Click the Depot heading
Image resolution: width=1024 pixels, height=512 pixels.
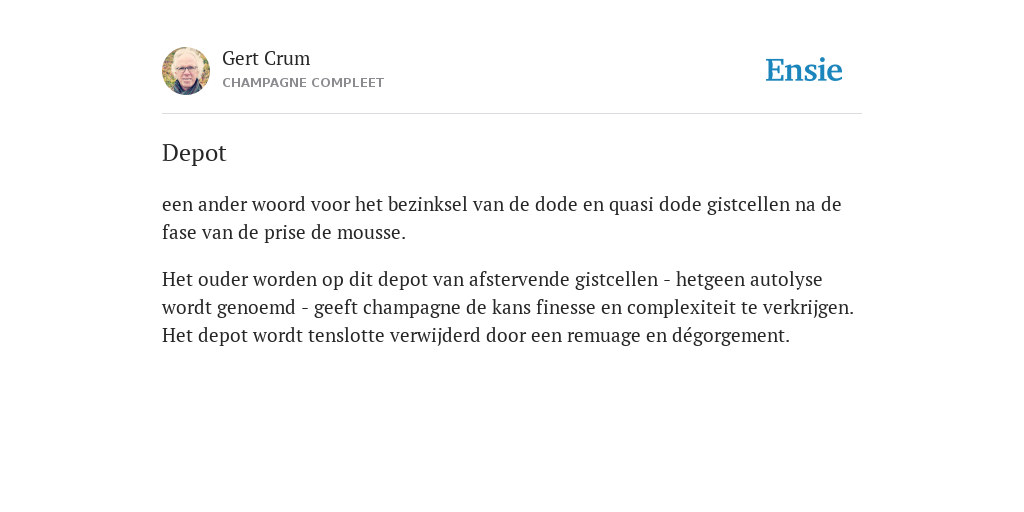coord(194,153)
